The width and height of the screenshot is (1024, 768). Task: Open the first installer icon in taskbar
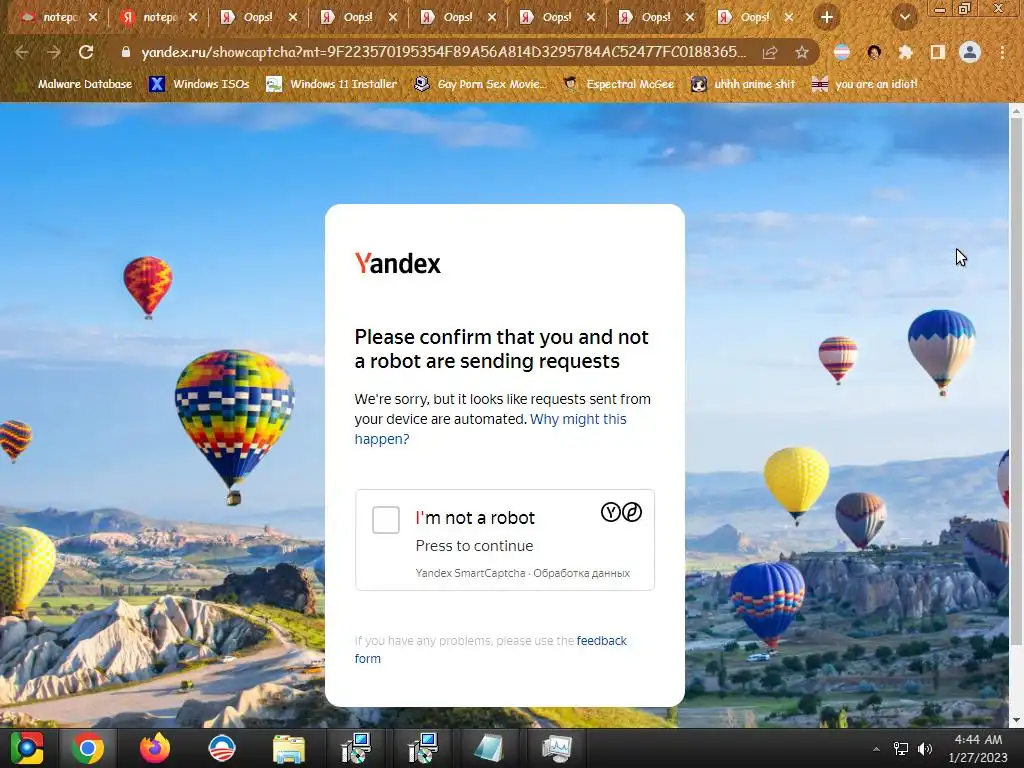coord(356,748)
